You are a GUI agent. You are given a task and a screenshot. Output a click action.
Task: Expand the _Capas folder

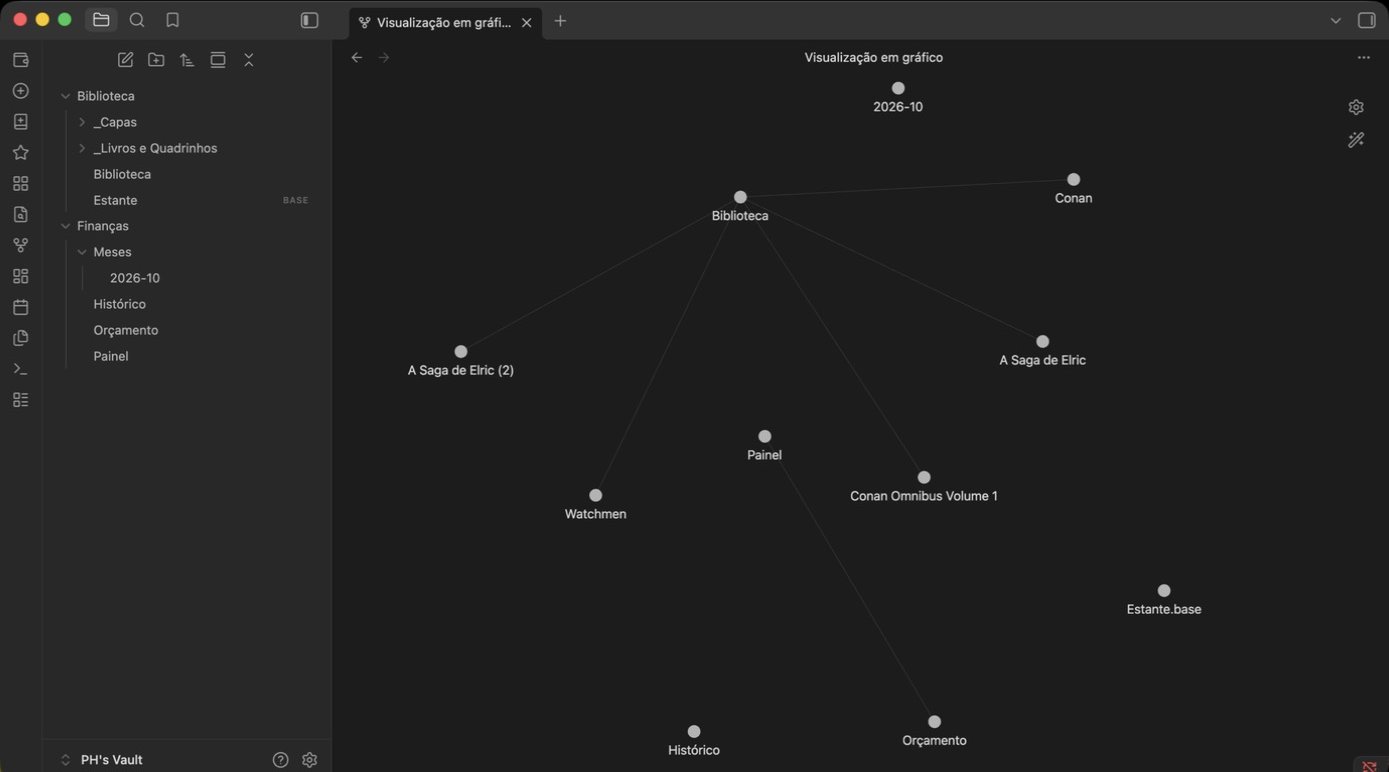point(82,122)
